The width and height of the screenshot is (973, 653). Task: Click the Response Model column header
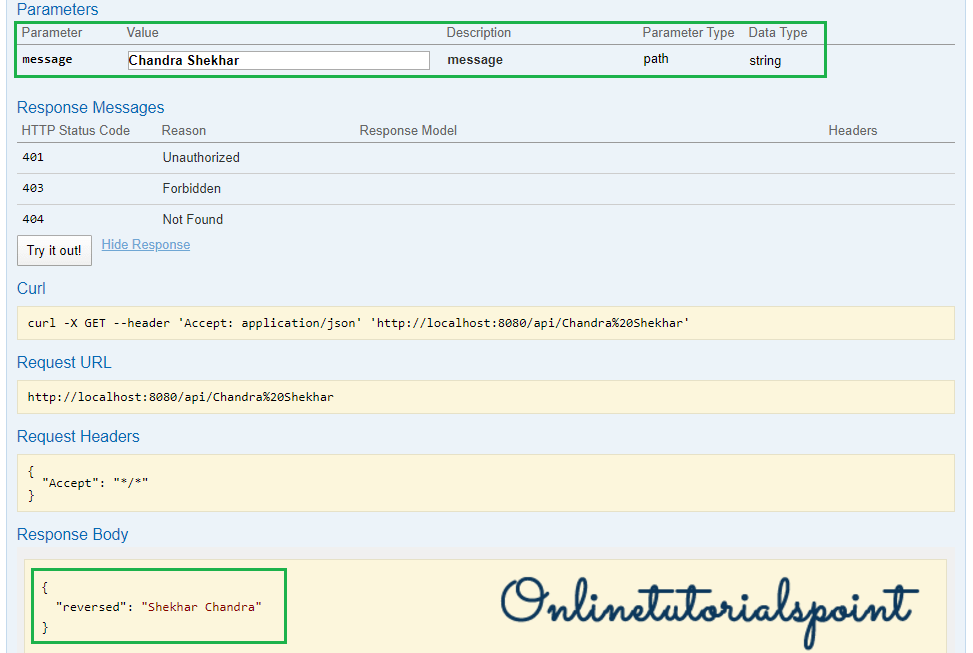click(x=408, y=131)
